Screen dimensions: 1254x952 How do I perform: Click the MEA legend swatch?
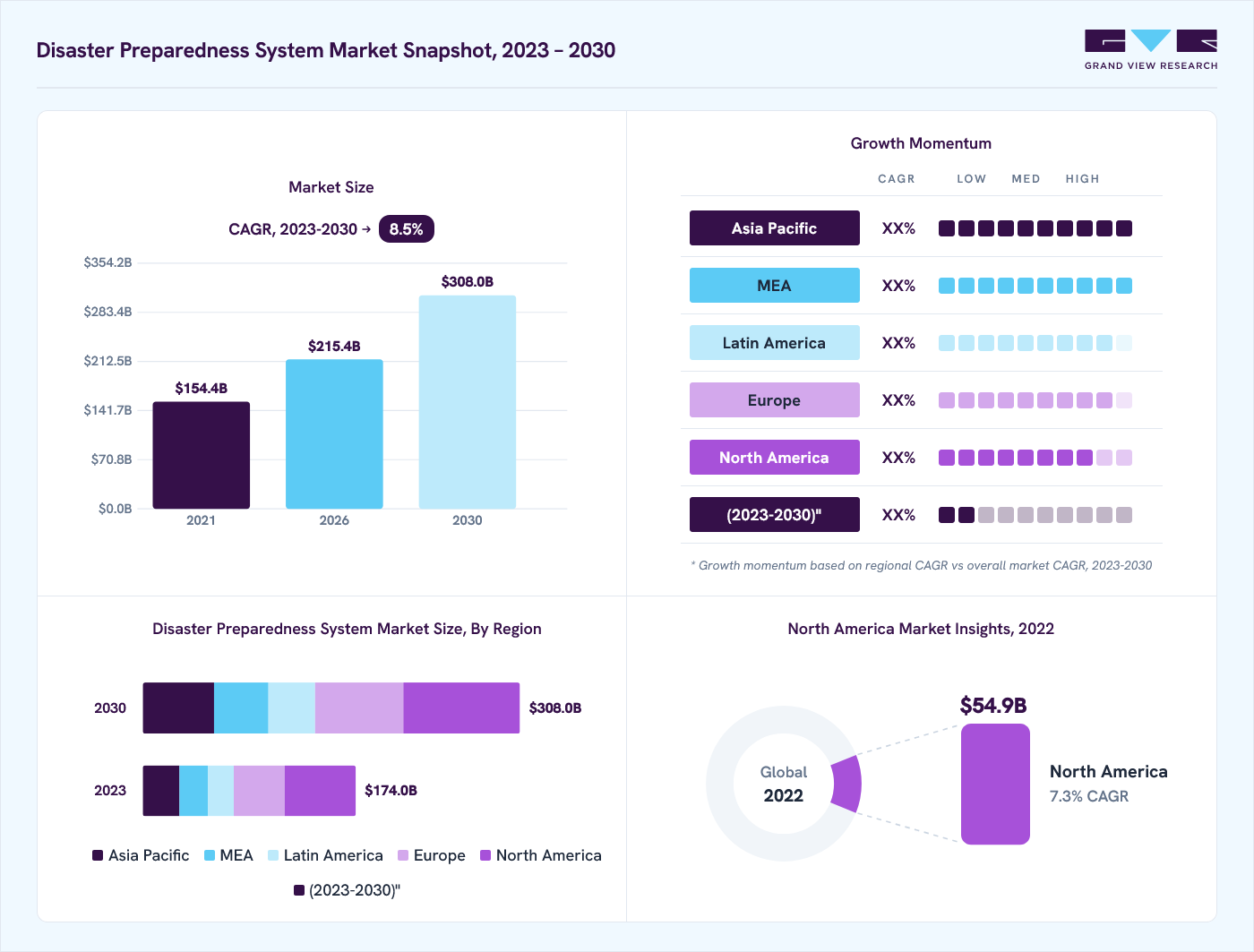coord(210,855)
